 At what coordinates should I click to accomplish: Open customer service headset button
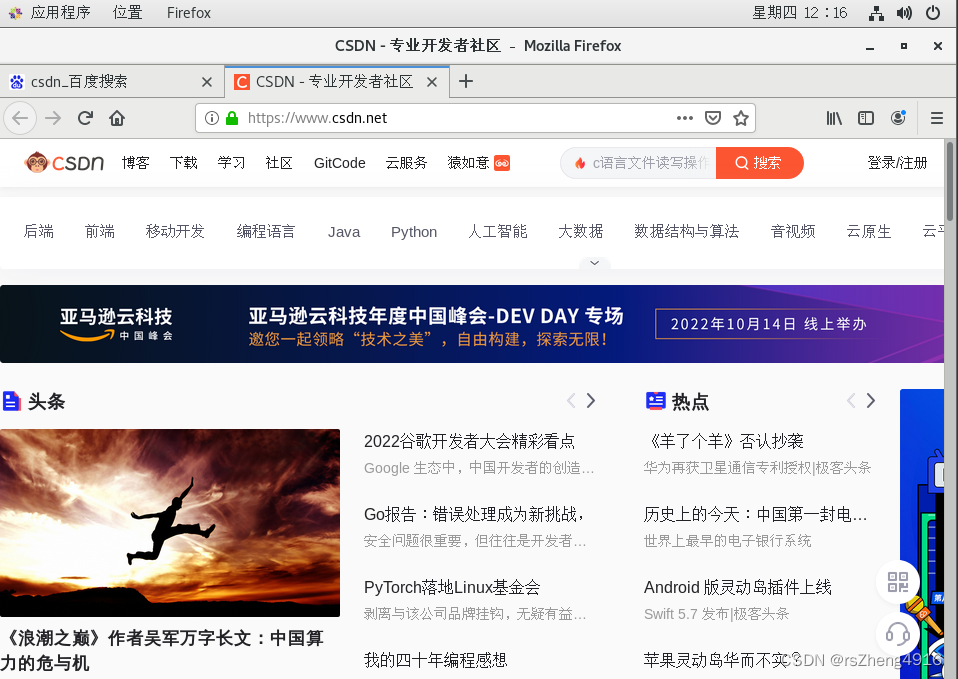tap(898, 634)
